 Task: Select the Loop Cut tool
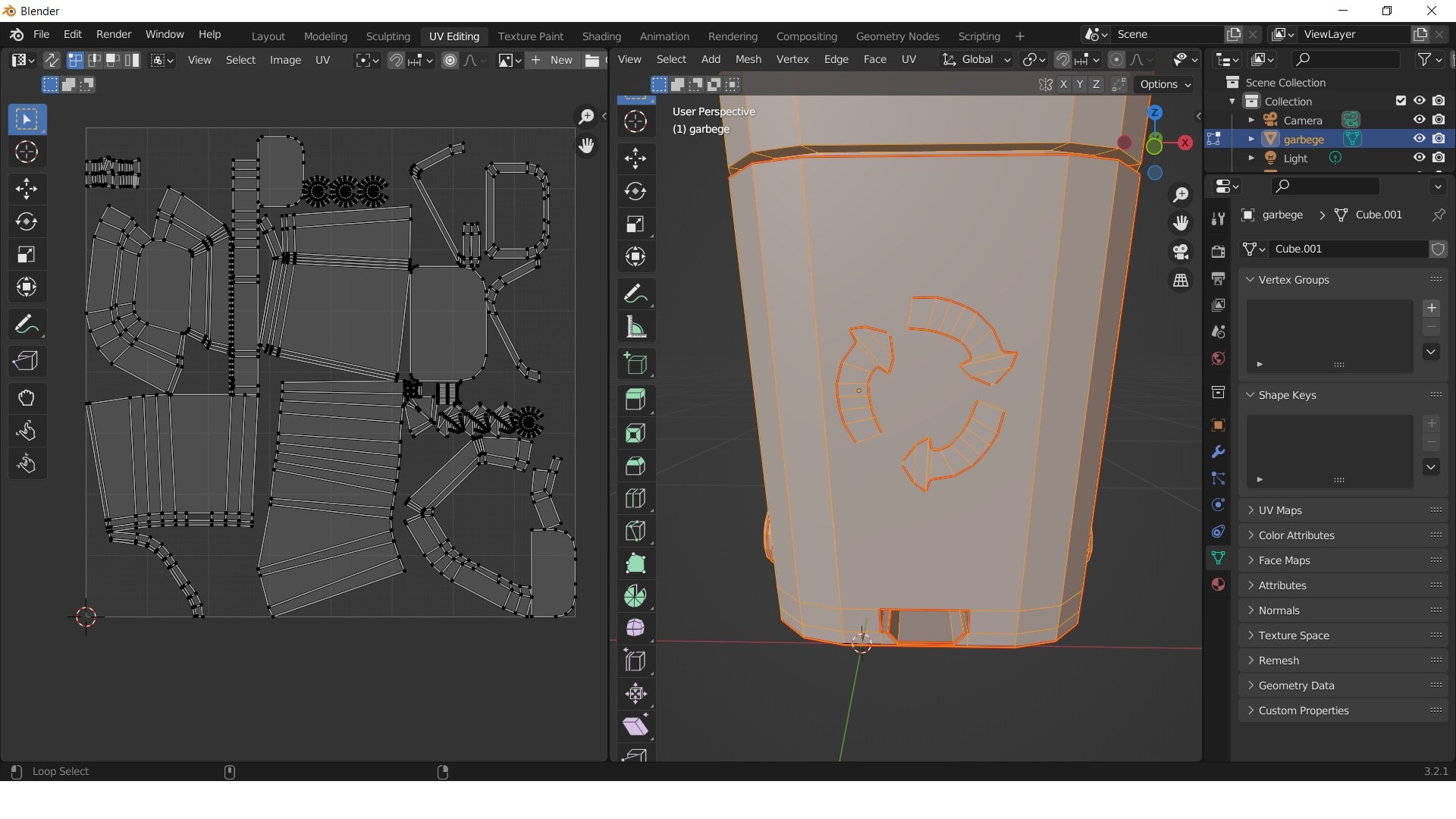coord(635,498)
